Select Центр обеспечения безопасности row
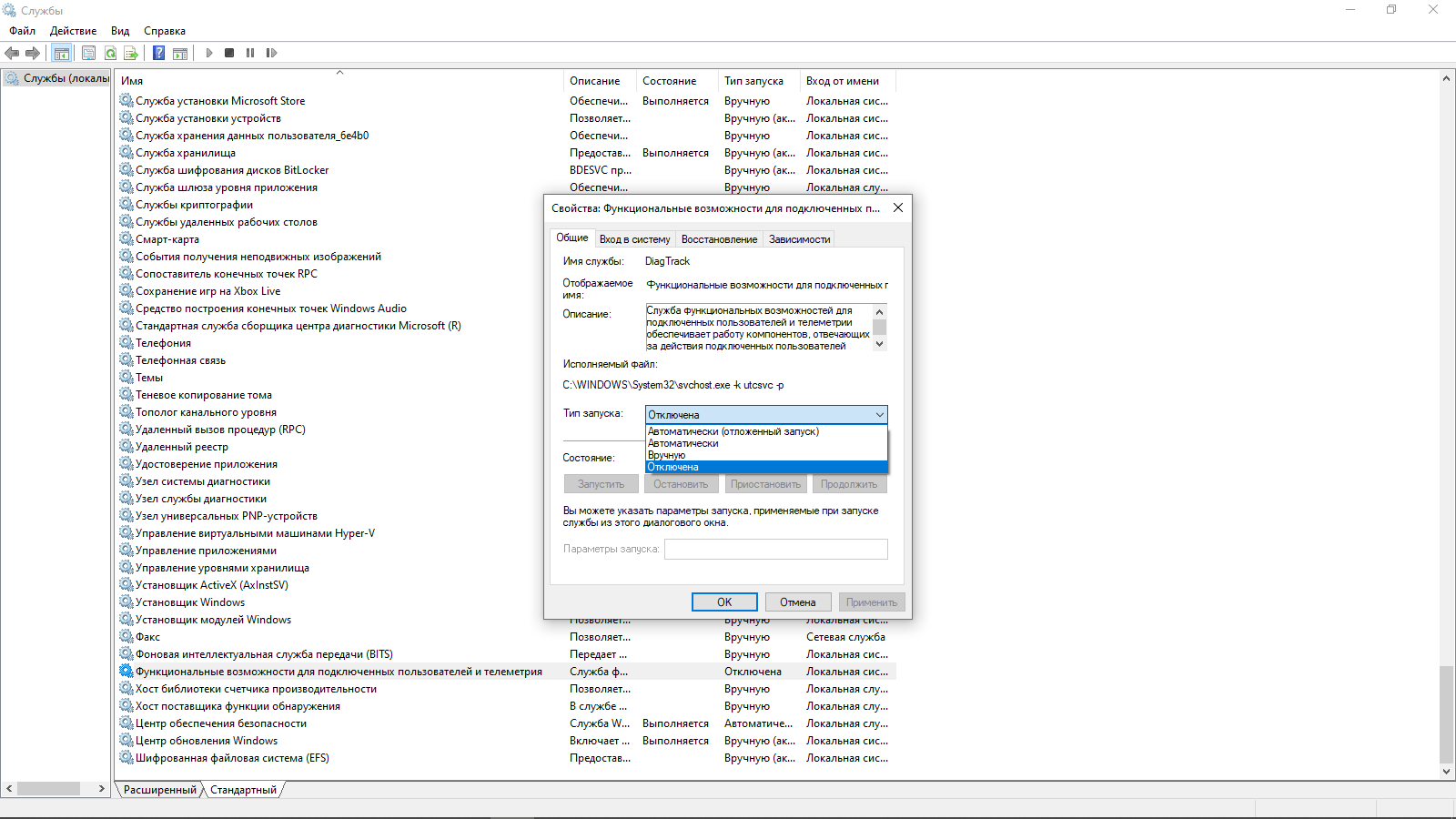Screen dimensions: 1456x819 tap(506, 723)
